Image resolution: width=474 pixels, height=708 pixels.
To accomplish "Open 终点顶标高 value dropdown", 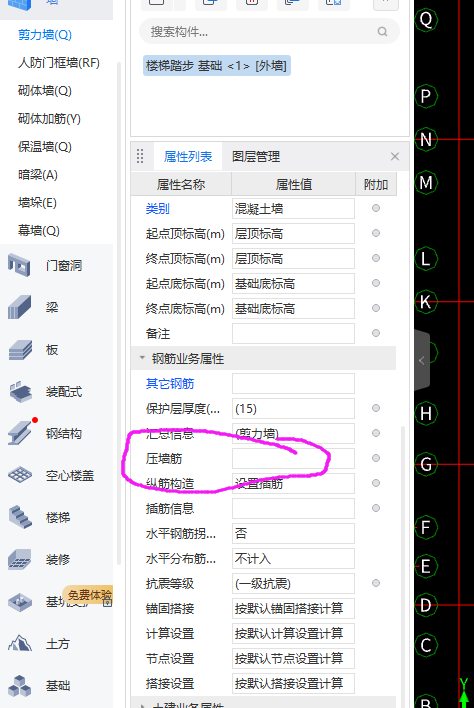I will point(293,259).
